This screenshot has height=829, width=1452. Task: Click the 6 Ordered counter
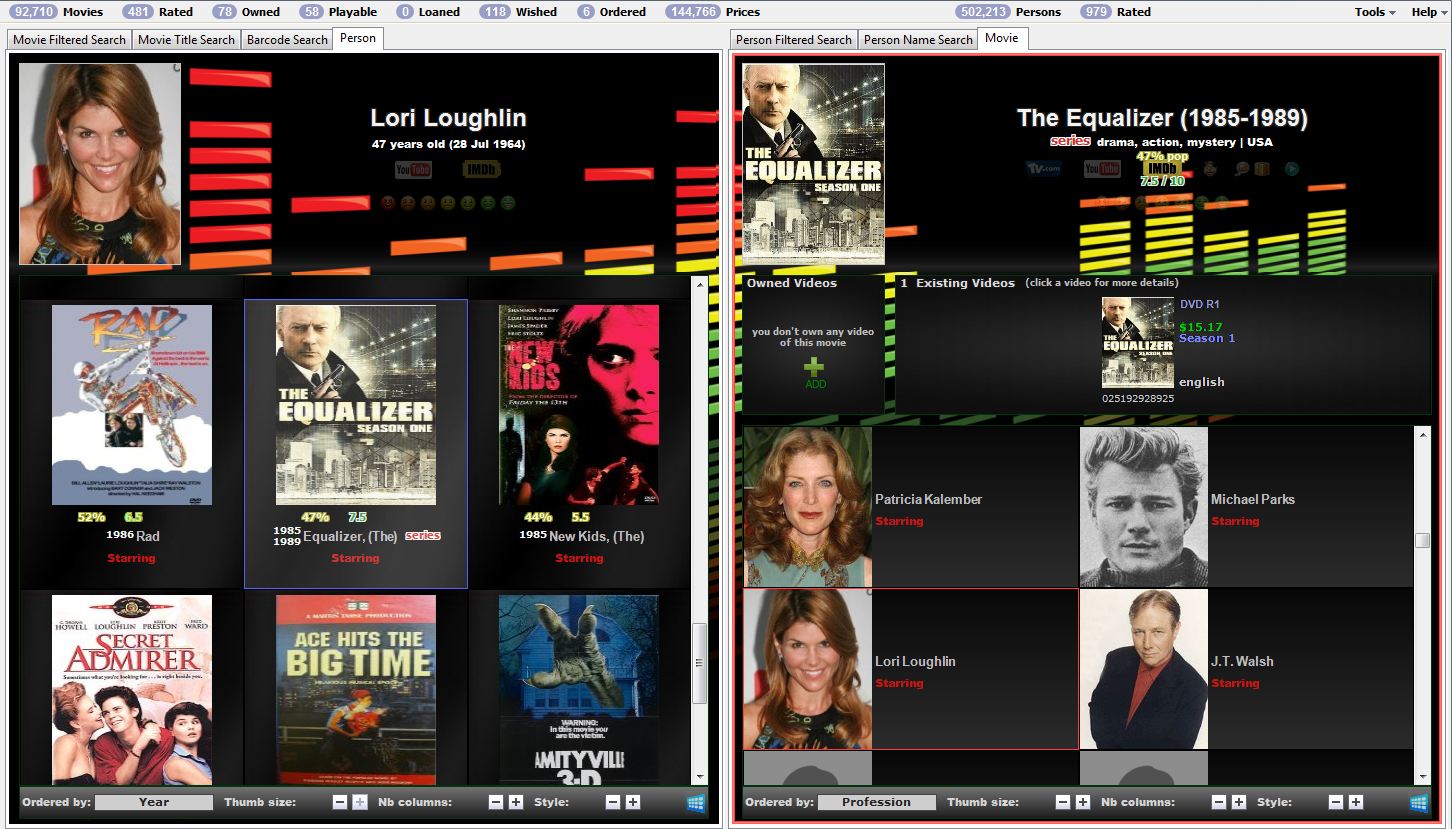click(x=611, y=12)
